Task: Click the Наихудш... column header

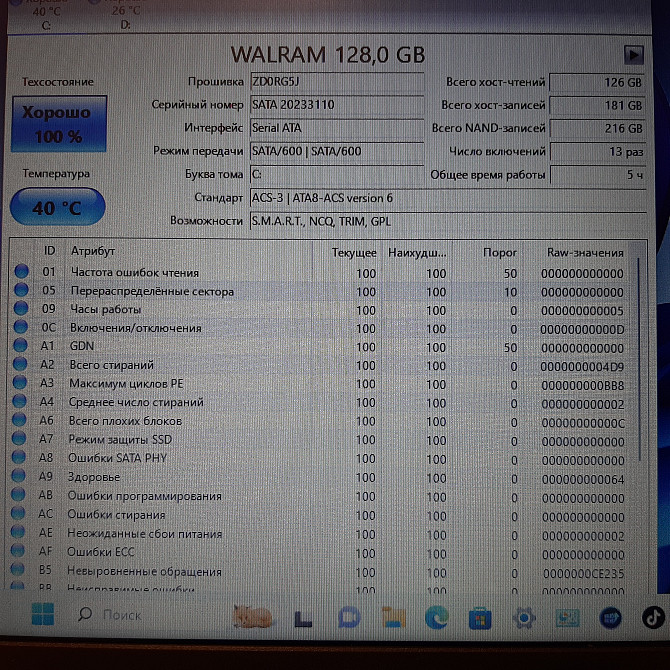Action: pos(417,253)
